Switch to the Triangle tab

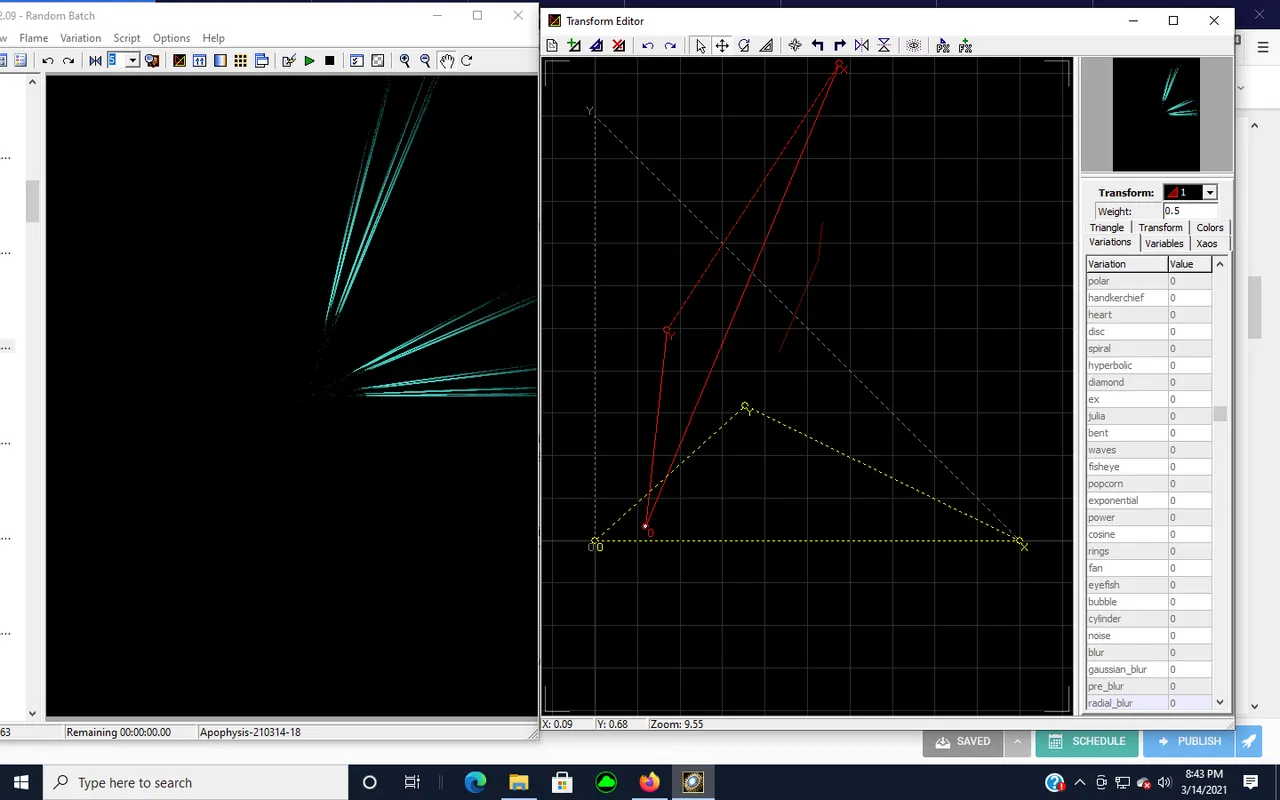coord(1107,228)
